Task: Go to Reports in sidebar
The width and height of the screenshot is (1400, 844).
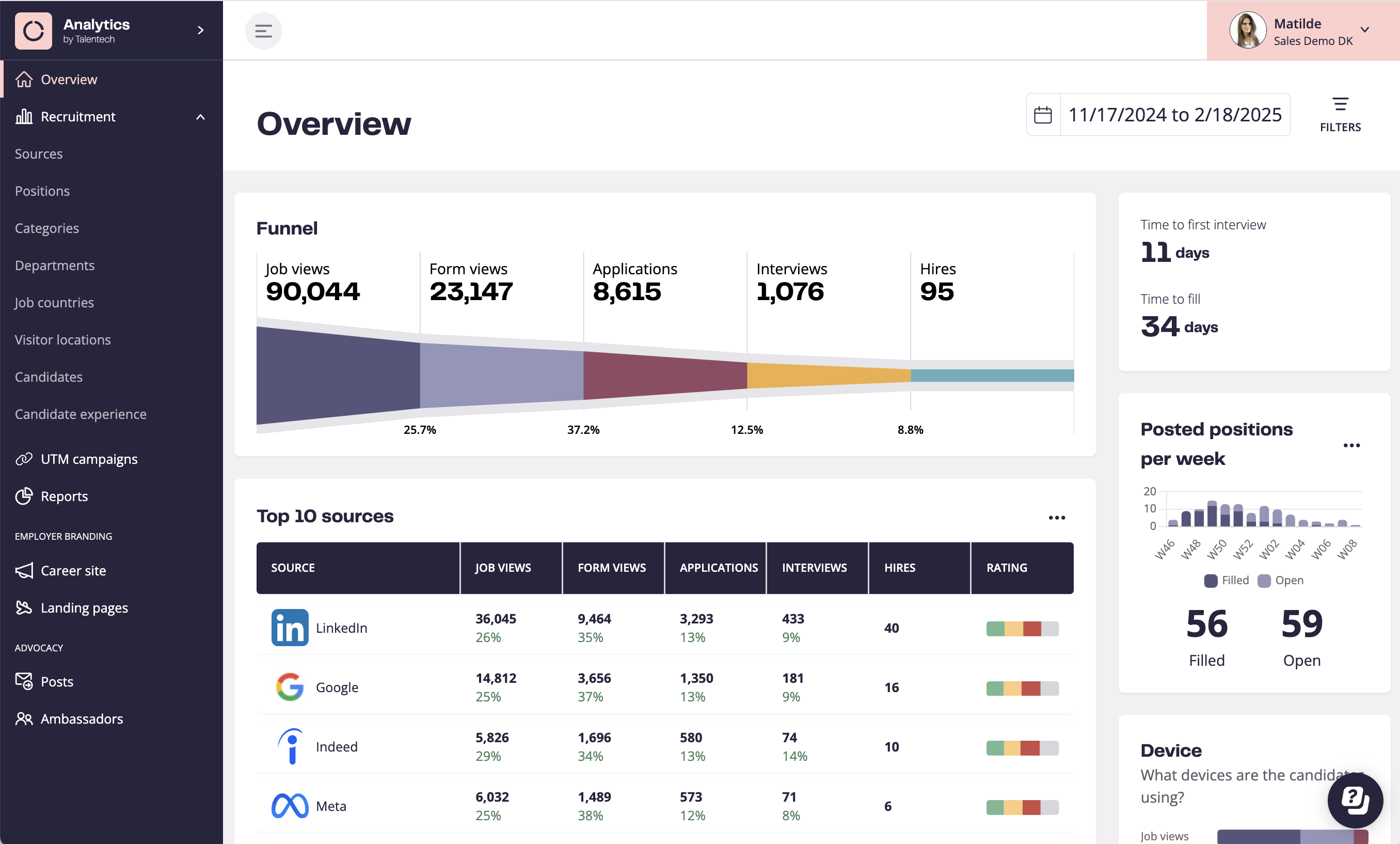Action: (x=64, y=496)
